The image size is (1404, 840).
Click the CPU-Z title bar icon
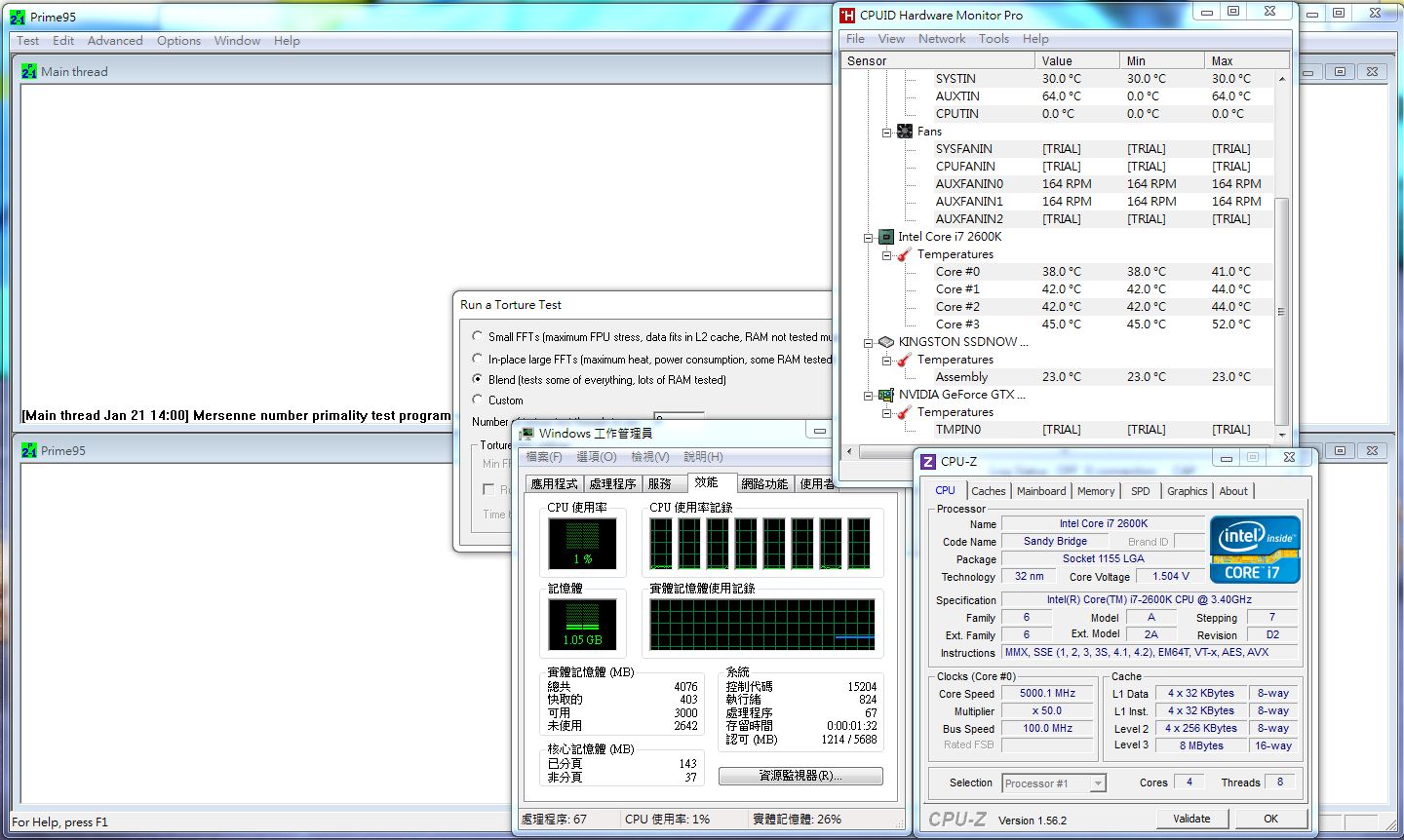pos(928,462)
